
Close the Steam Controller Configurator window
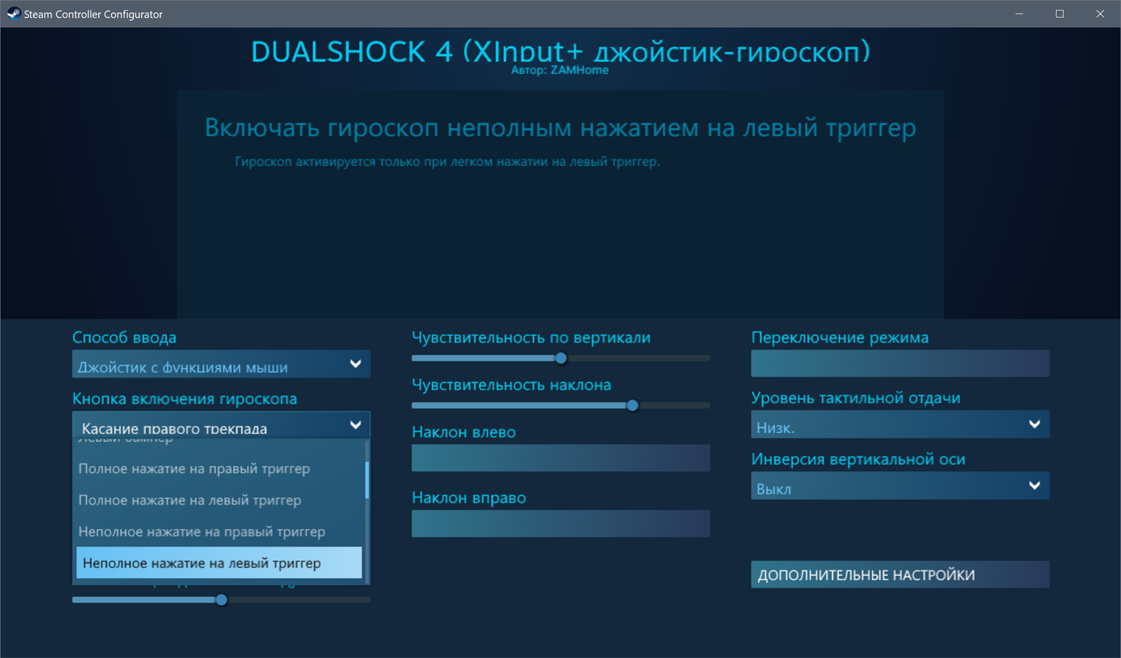click(1100, 14)
